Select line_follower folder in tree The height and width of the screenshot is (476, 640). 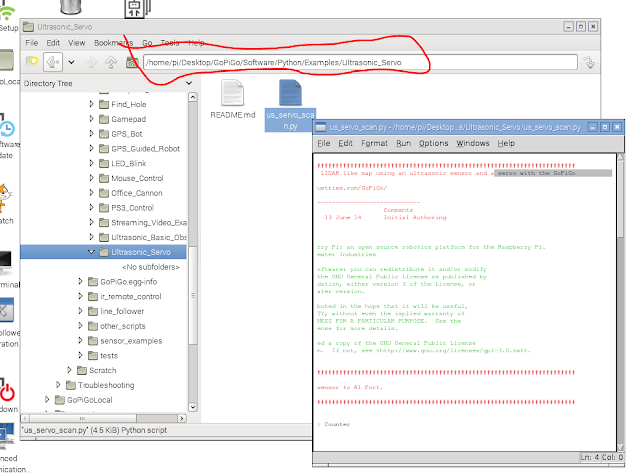coord(122,311)
